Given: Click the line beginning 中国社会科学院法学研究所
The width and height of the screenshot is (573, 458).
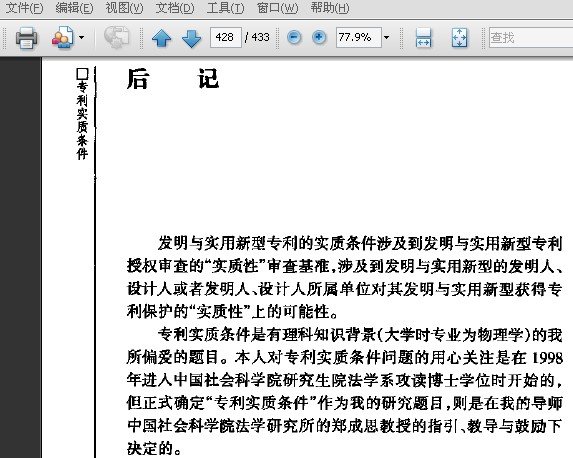Looking at the screenshot, I should tap(344, 426).
